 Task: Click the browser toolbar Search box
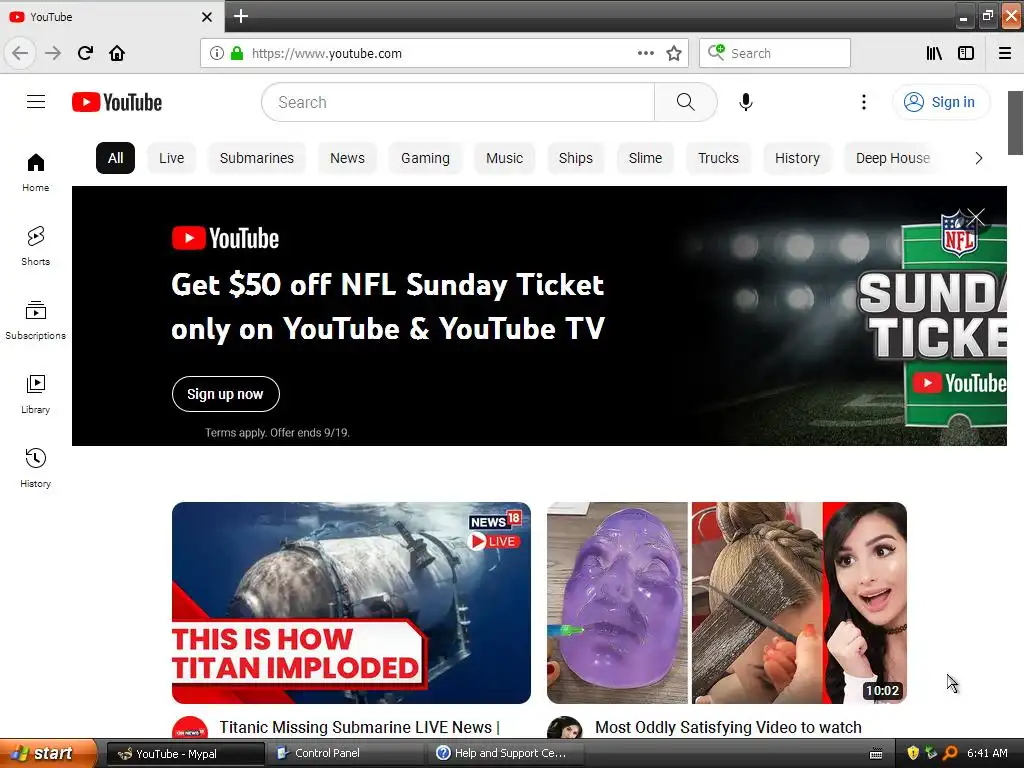click(775, 53)
